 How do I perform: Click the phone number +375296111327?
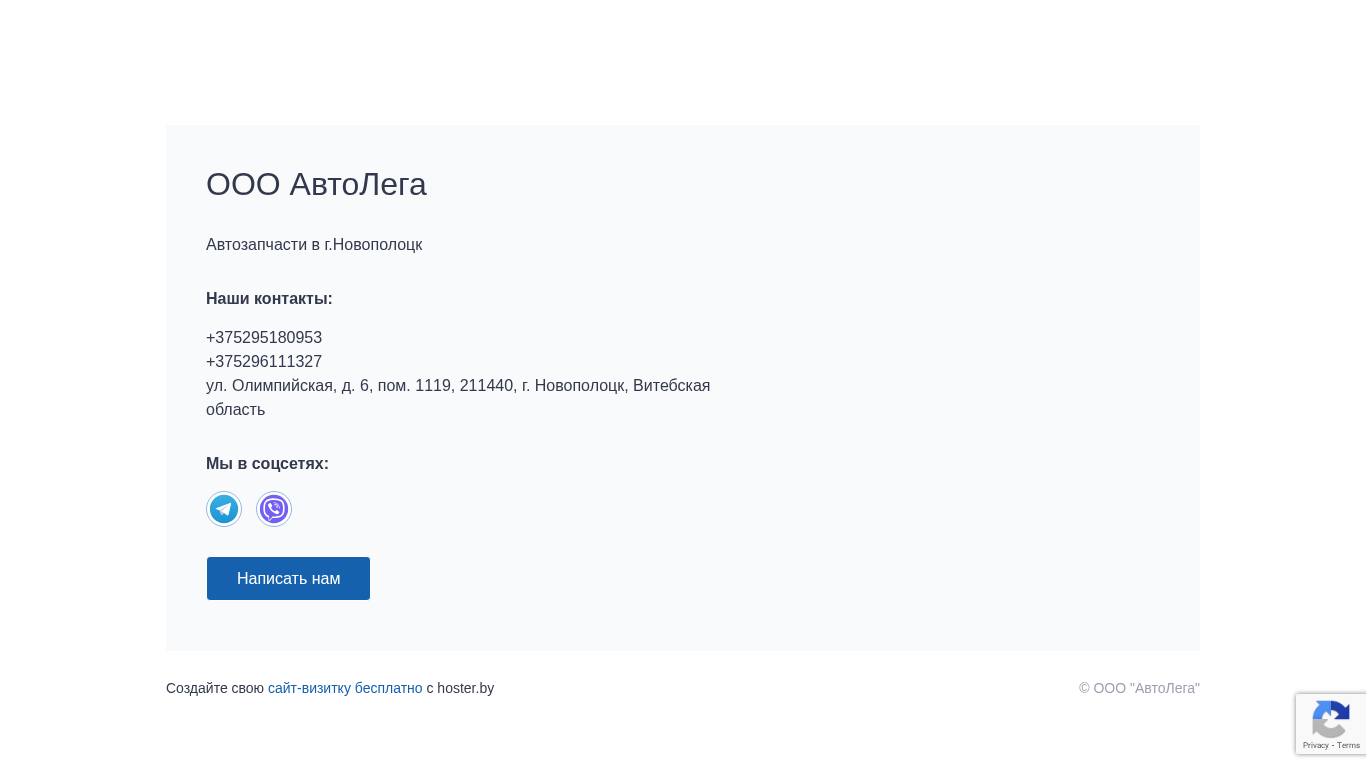coord(264,362)
